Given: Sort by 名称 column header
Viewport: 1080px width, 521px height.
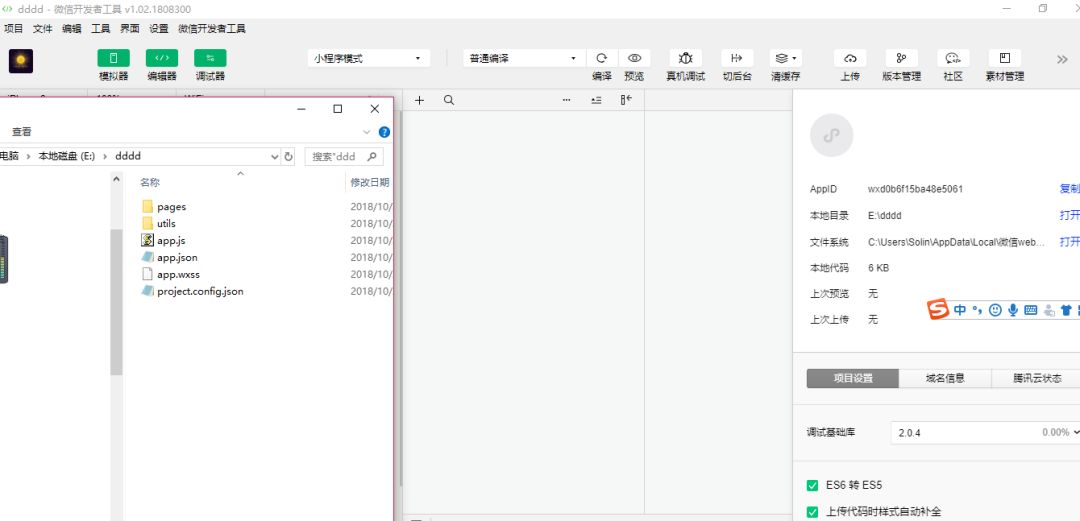Looking at the screenshot, I should (150, 183).
